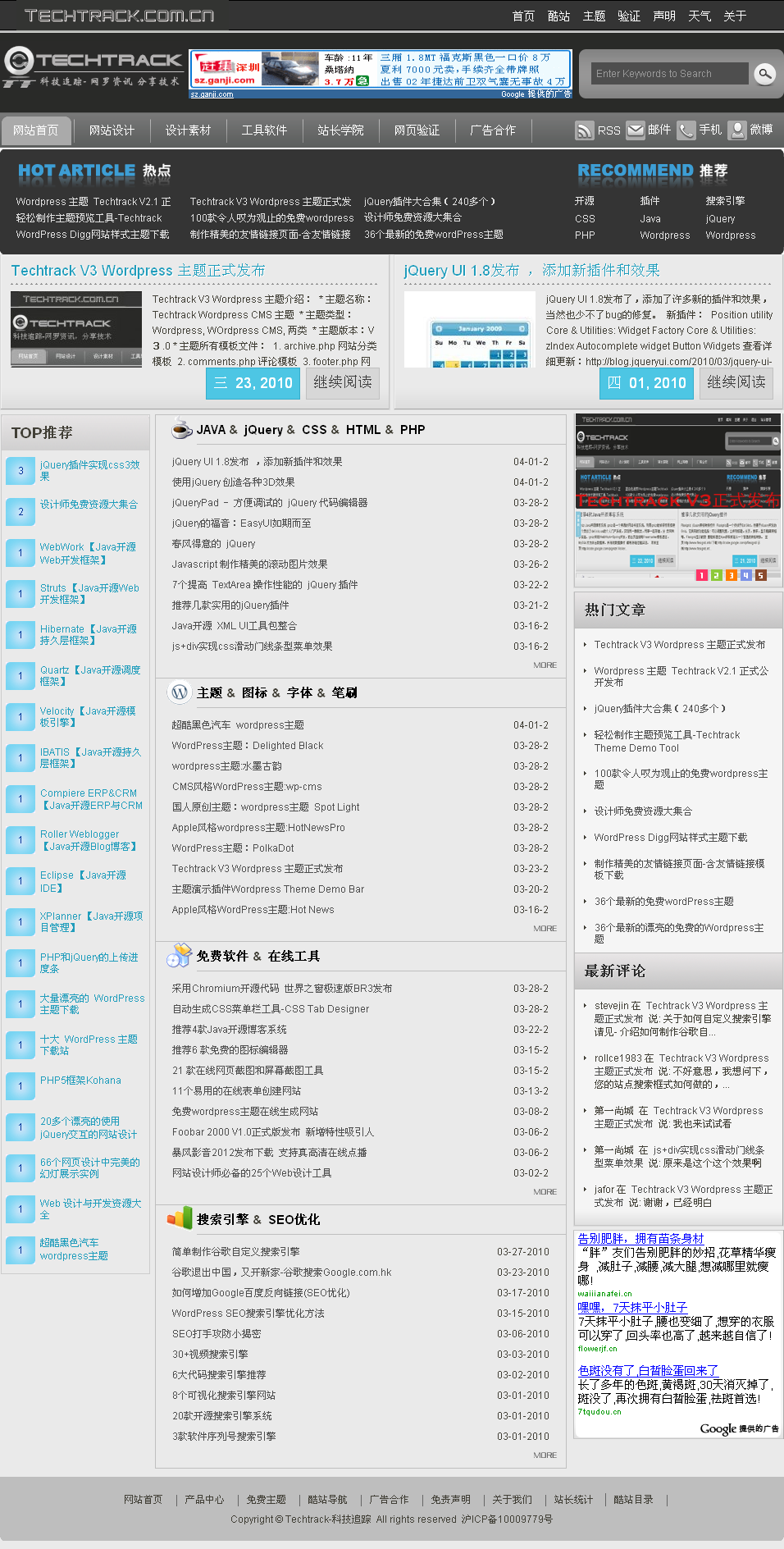Click the icon beside 免费软件 & 在线工具
Screen dimensions: 784x1549
tap(179, 956)
